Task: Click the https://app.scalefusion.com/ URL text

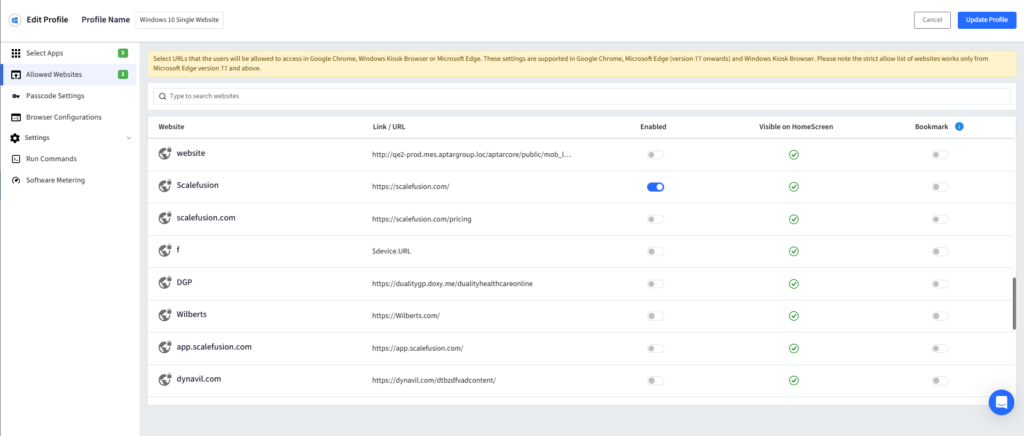Action: (418, 349)
